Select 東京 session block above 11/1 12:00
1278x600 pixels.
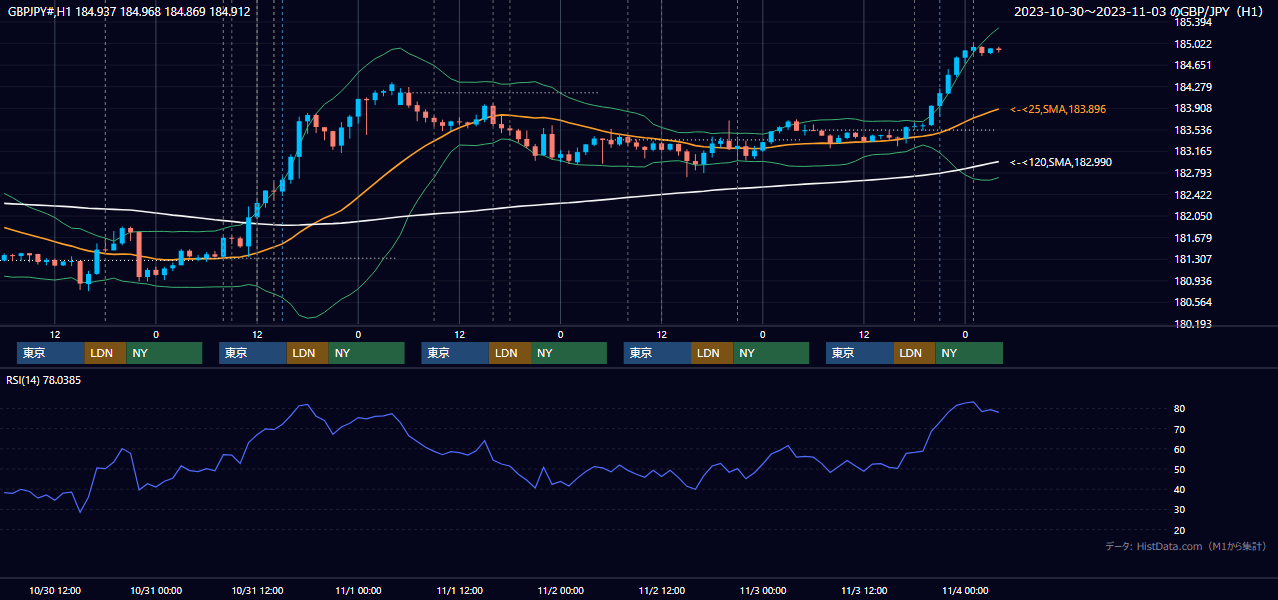click(455, 353)
